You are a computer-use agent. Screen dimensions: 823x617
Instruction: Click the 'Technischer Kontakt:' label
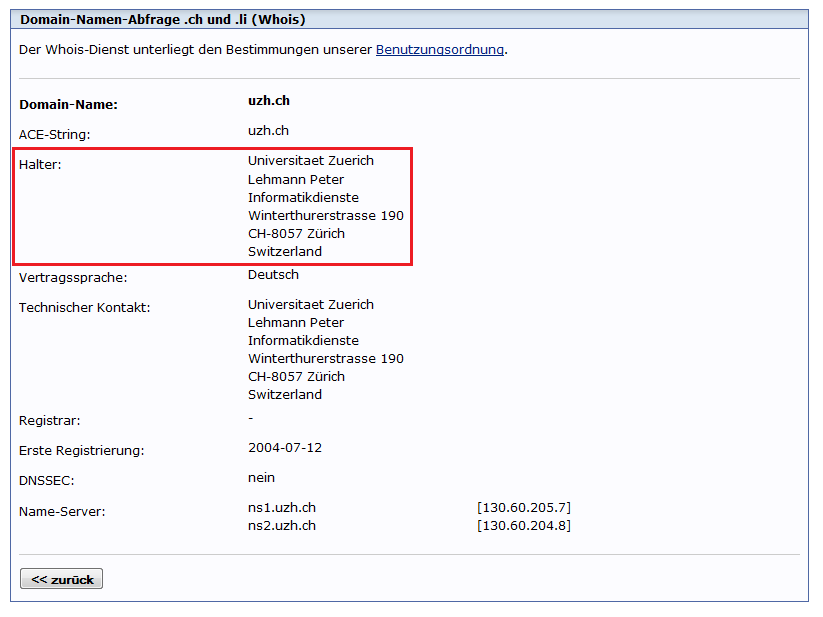85,307
